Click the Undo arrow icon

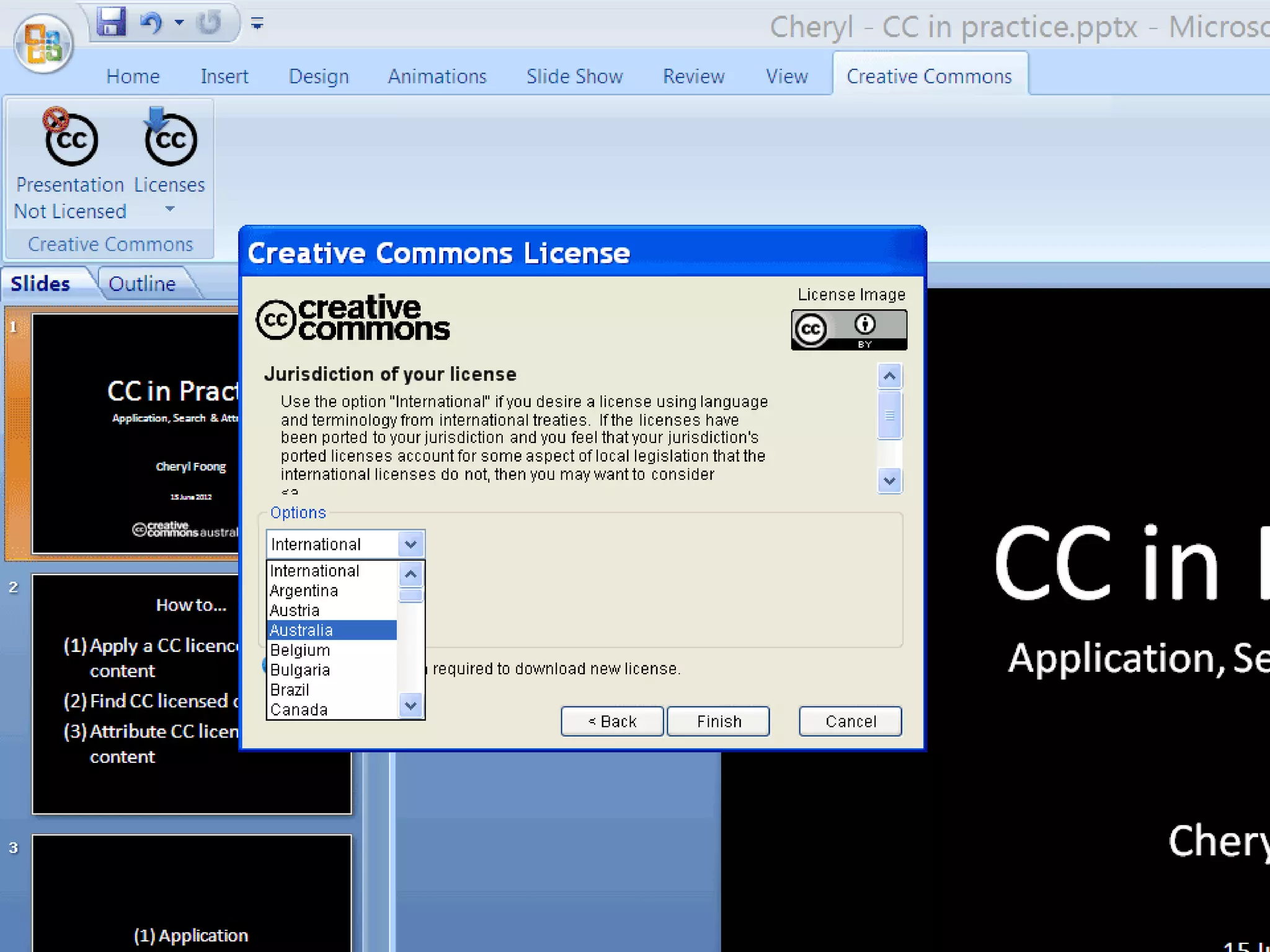pos(151,24)
